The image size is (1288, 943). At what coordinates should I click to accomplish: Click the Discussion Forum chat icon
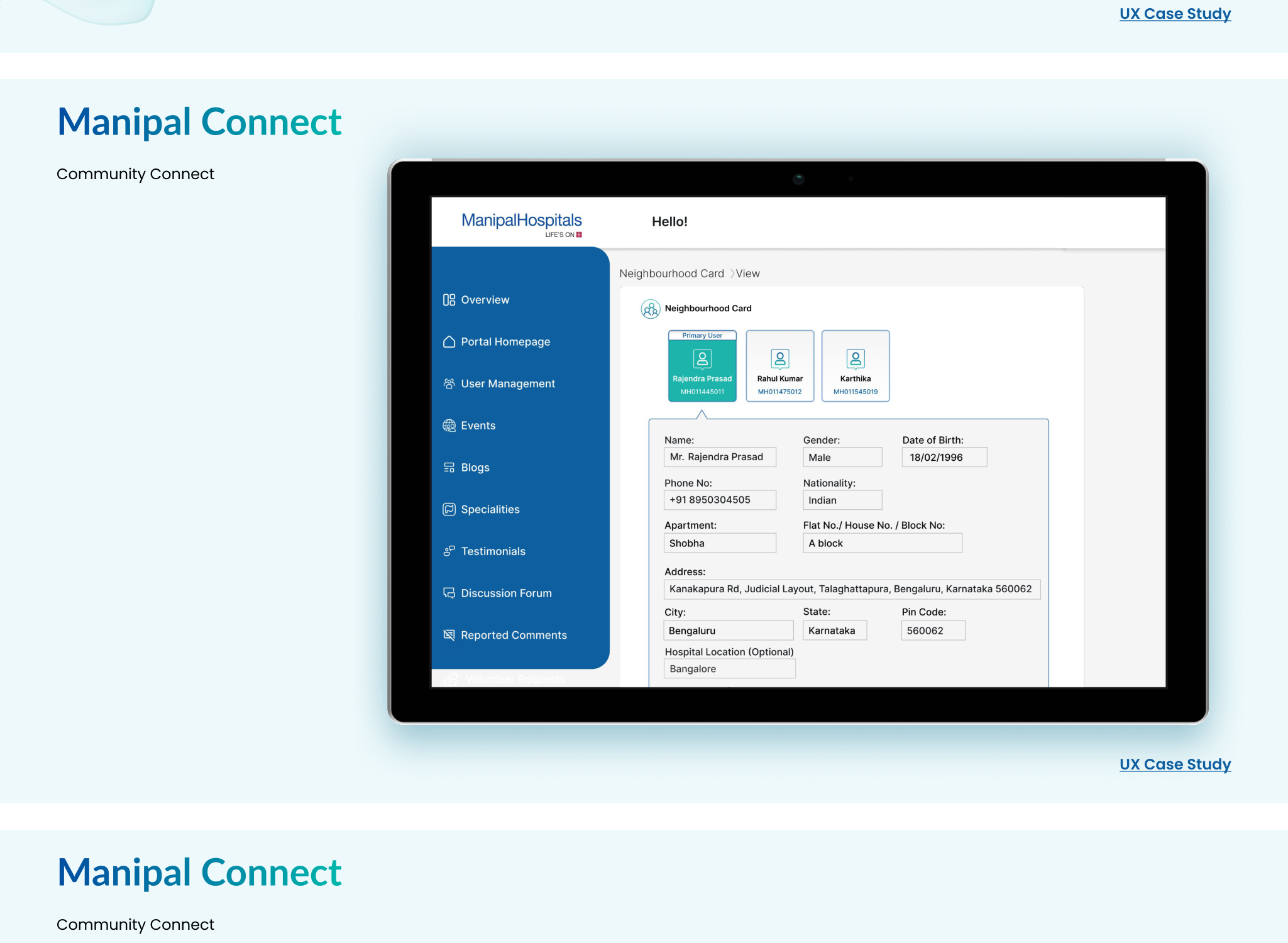click(449, 593)
